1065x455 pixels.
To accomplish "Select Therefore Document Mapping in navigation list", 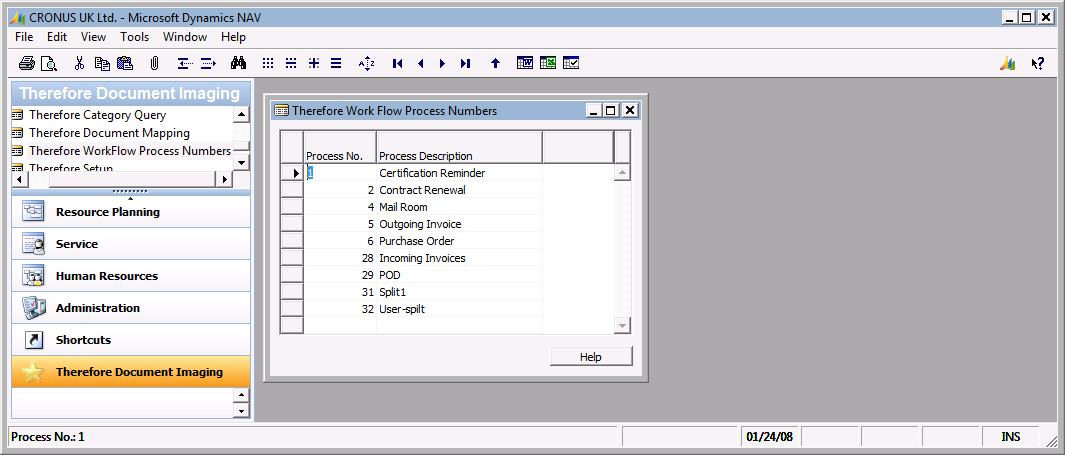I will pyautogui.click(x=109, y=133).
